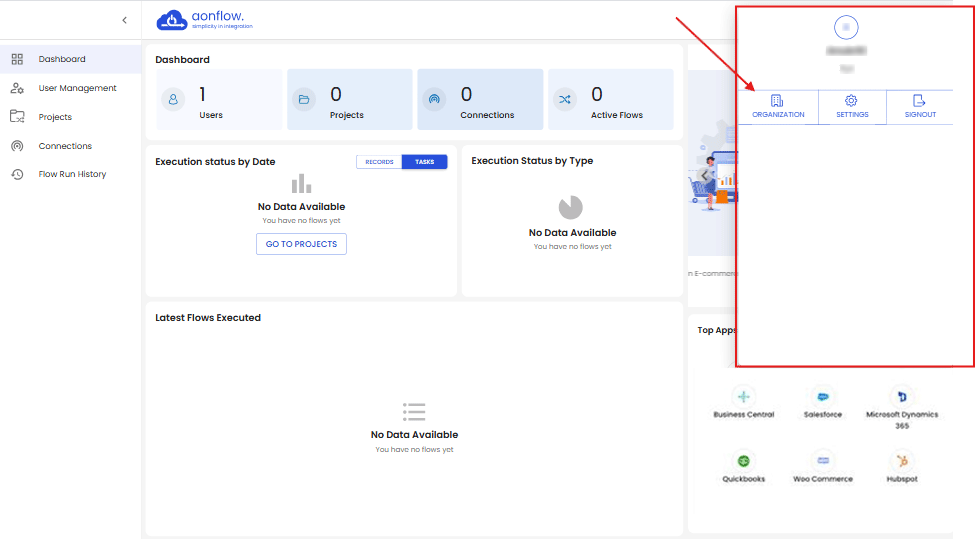Click the previous arrow on banner carousel

pos(704,175)
